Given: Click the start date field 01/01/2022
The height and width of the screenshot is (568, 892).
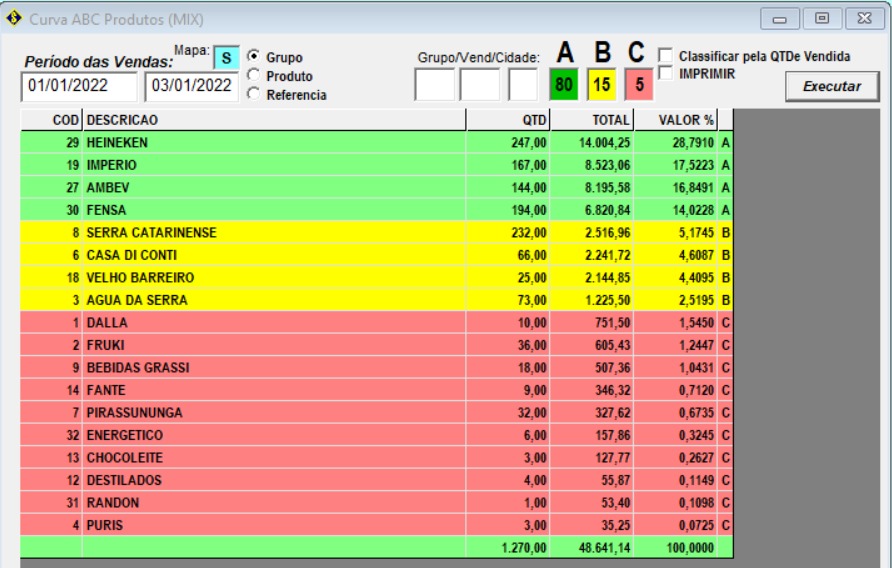Looking at the screenshot, I should click(80, 86).
